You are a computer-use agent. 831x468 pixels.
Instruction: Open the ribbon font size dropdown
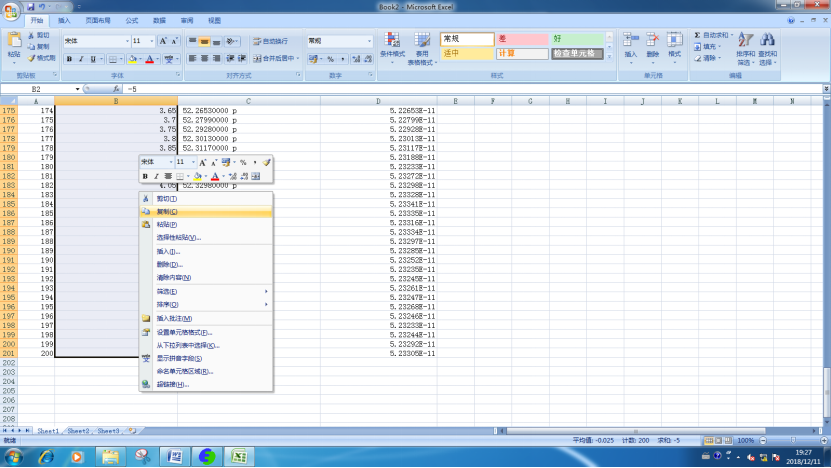click(152, 41)
